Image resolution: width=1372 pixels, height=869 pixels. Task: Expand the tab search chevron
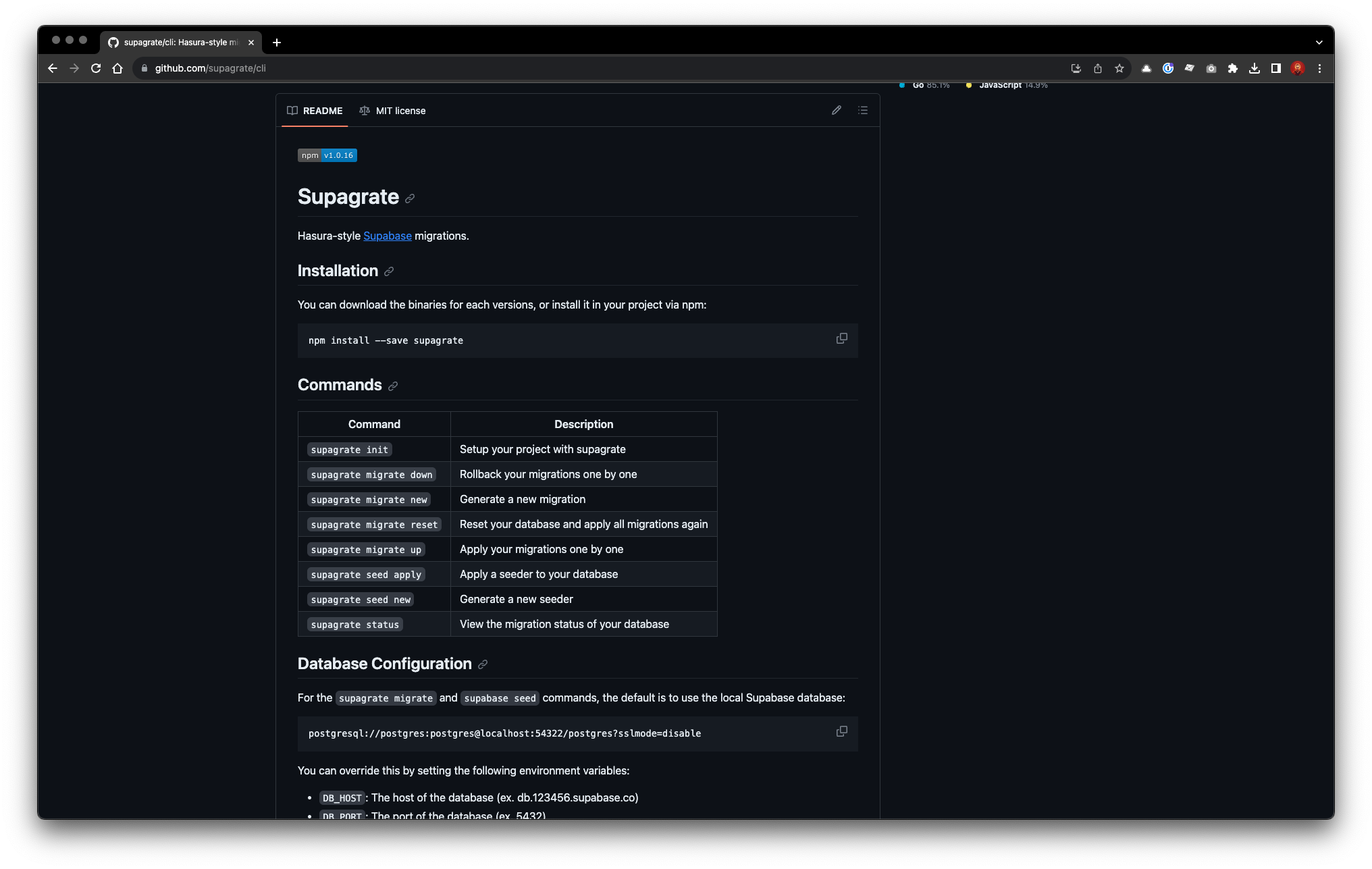pos(1319,43)
